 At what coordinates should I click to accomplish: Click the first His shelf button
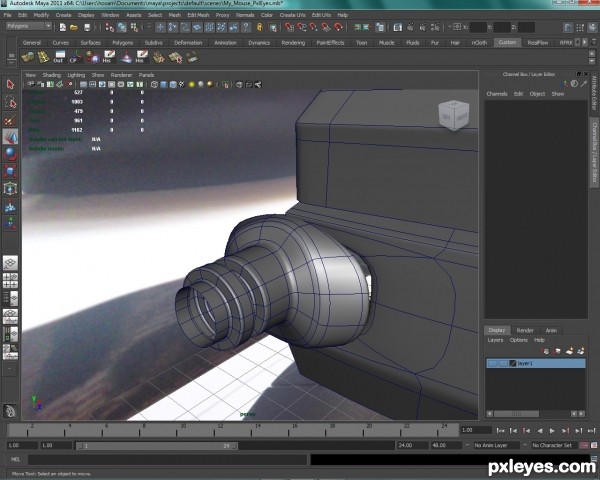[x=108, y=57]
